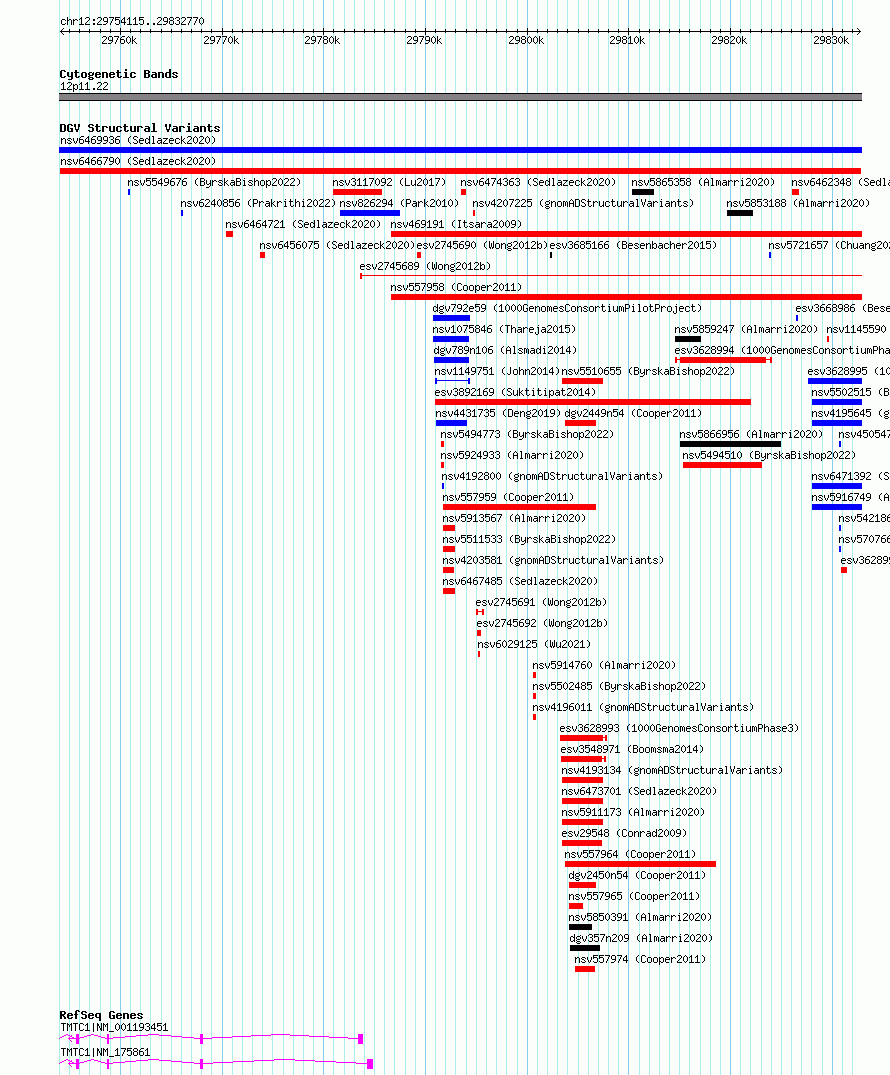Click nsv5494773 (ByrskaBishop2022) label
890x1075 pixels.
click(x=527, y=435)
